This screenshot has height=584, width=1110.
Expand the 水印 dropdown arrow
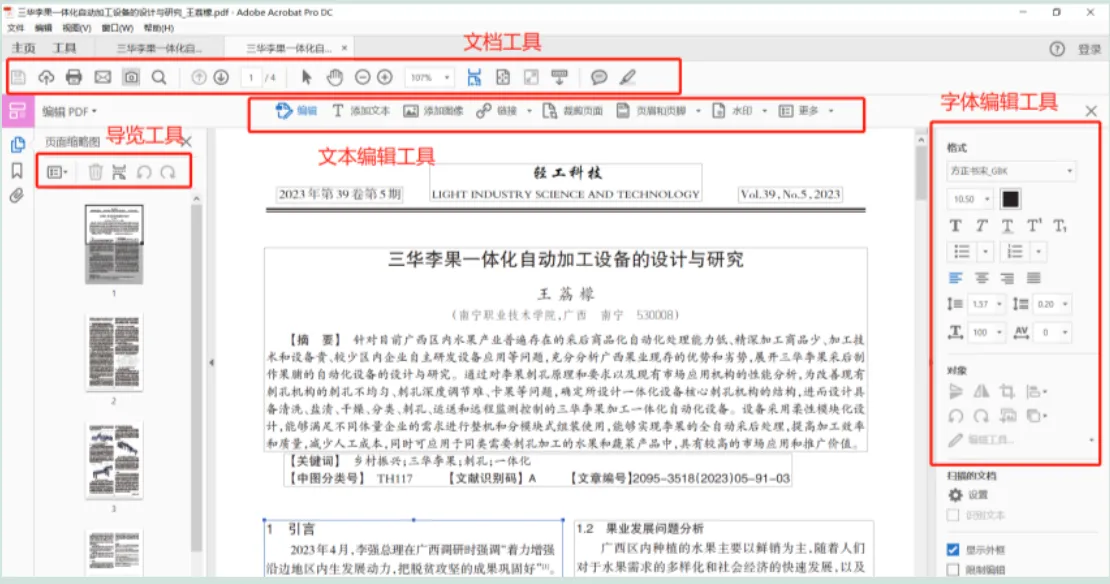tap(765, 111)
